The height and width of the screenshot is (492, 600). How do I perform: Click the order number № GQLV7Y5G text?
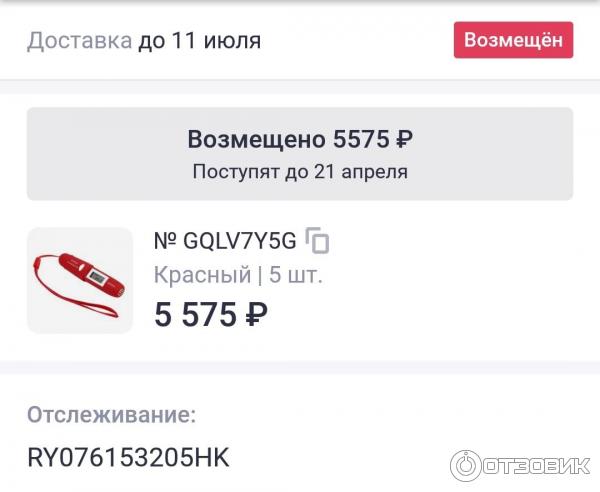[x=225, y=241]
